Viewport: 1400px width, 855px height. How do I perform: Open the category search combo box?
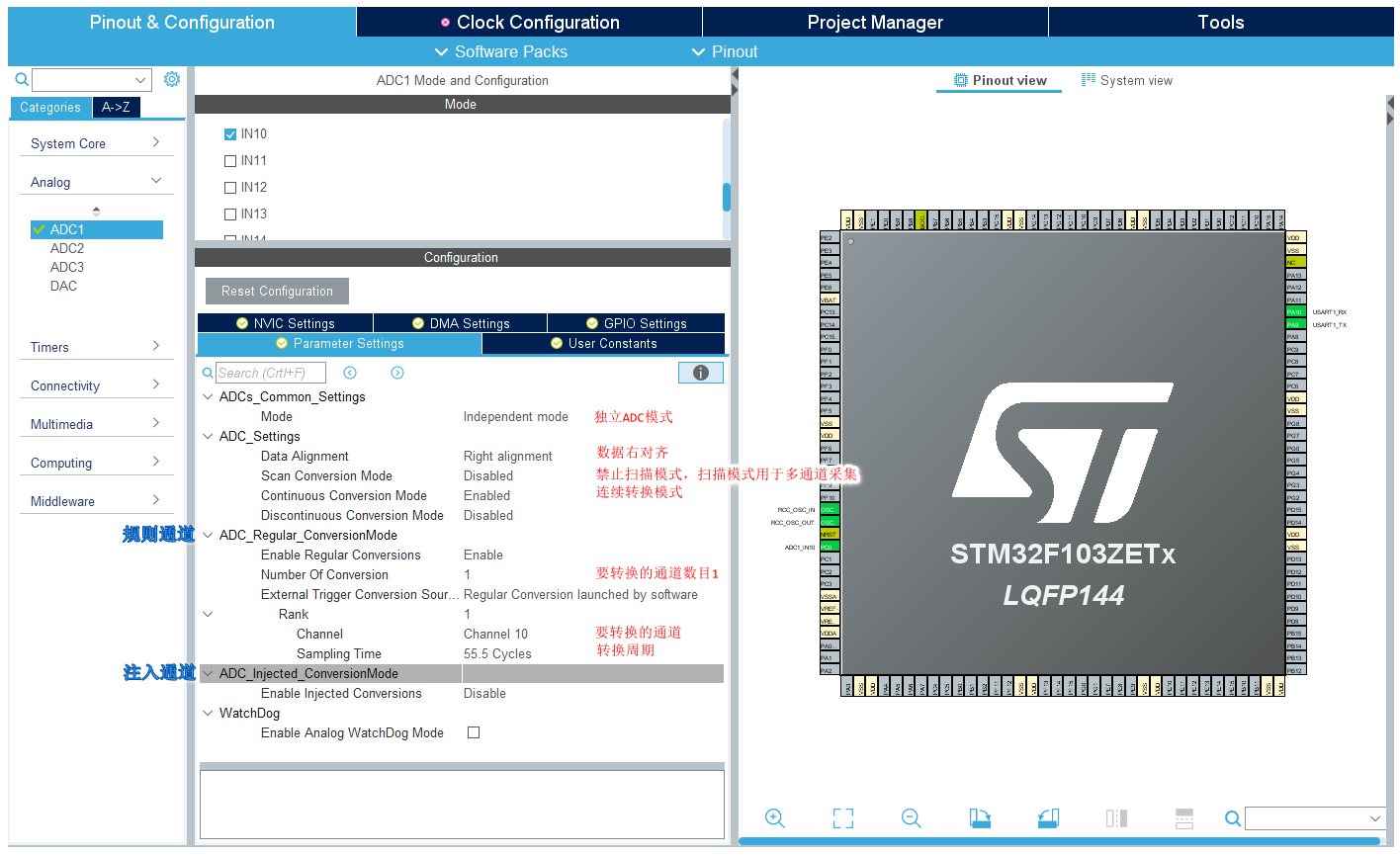point(92,80)
